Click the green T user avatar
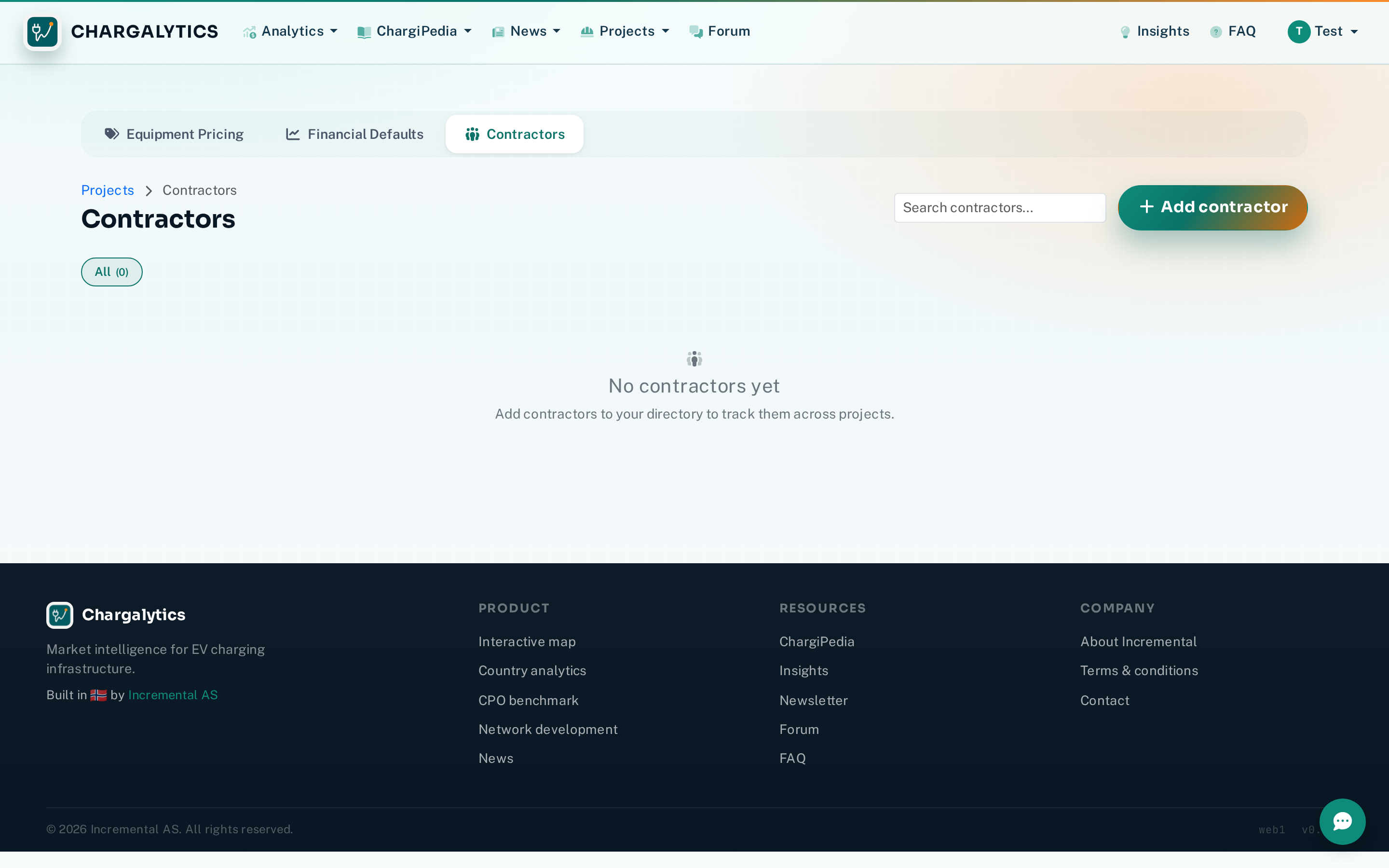This screenshot has height=868, width=1389. pyautogui.click(x=1298, y=31)
